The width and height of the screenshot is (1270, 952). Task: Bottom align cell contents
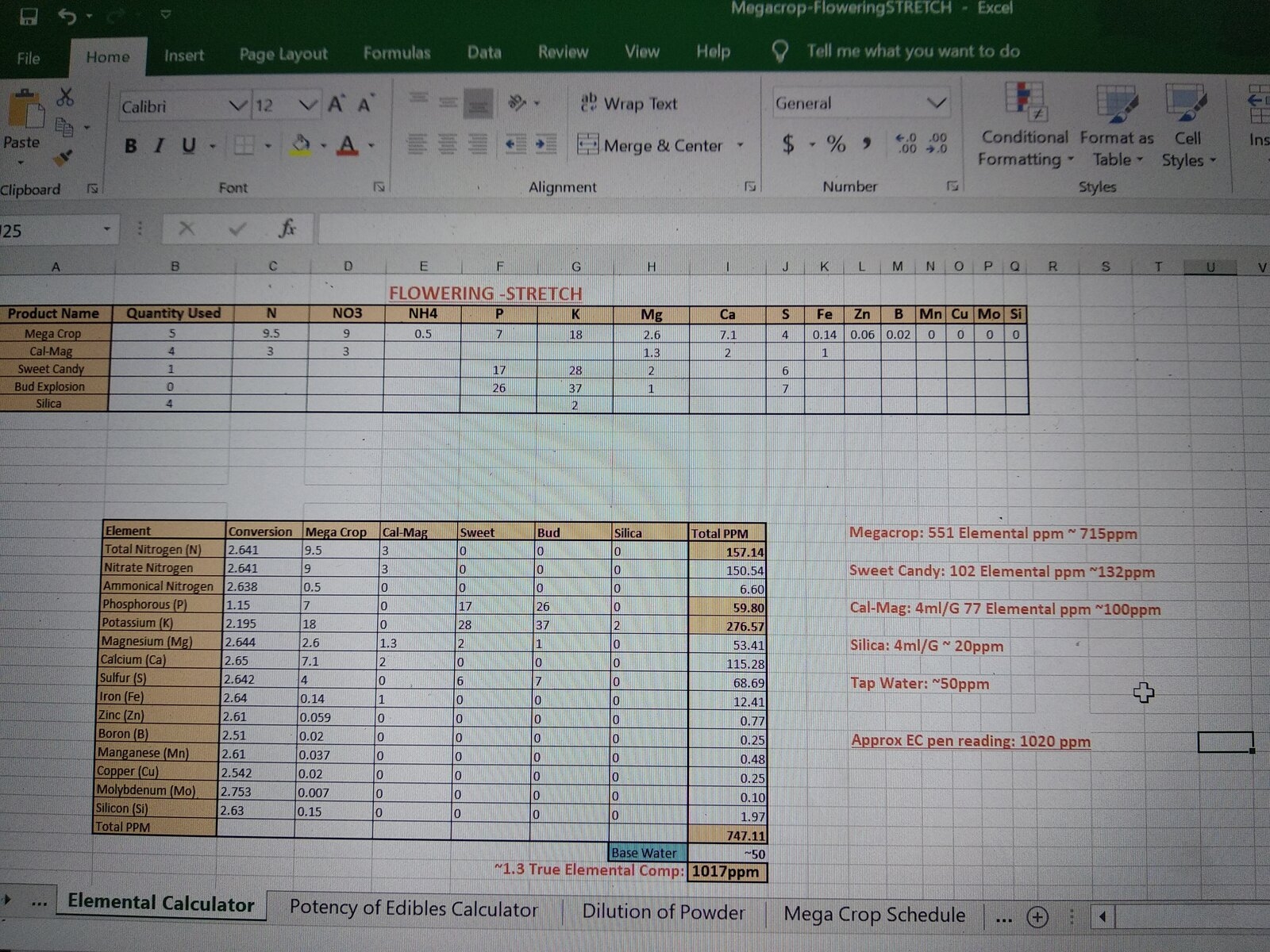[x=478, y=103]
